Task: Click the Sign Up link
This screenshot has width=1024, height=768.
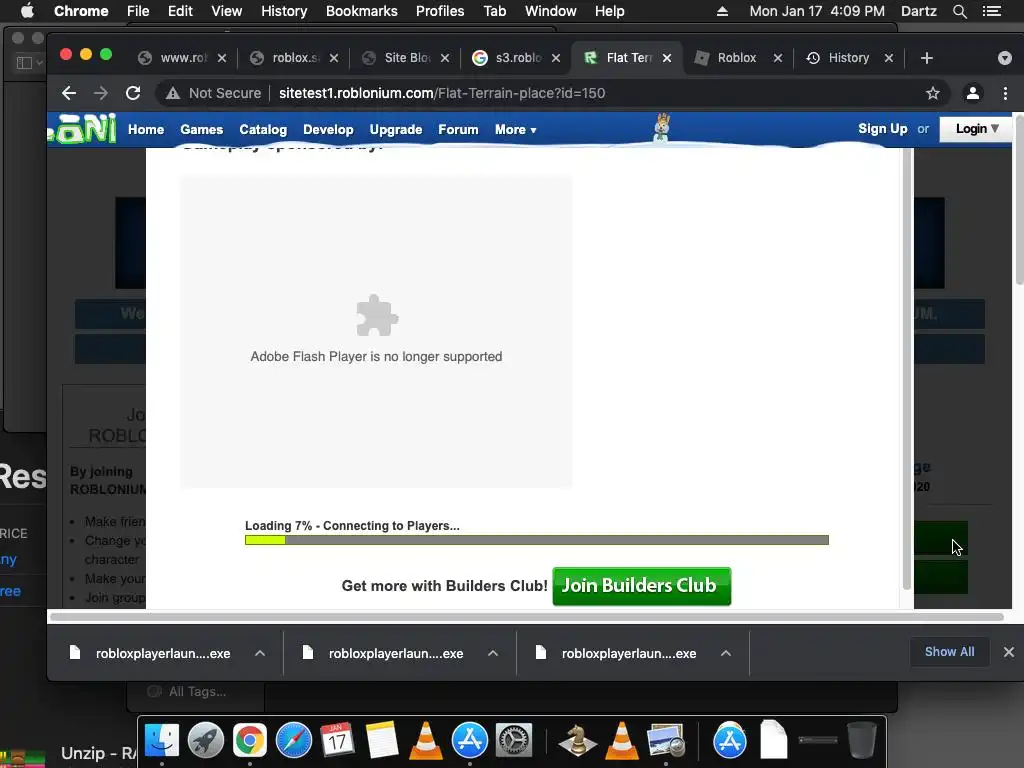Action: pyautogui.click(x=882, y=129)
